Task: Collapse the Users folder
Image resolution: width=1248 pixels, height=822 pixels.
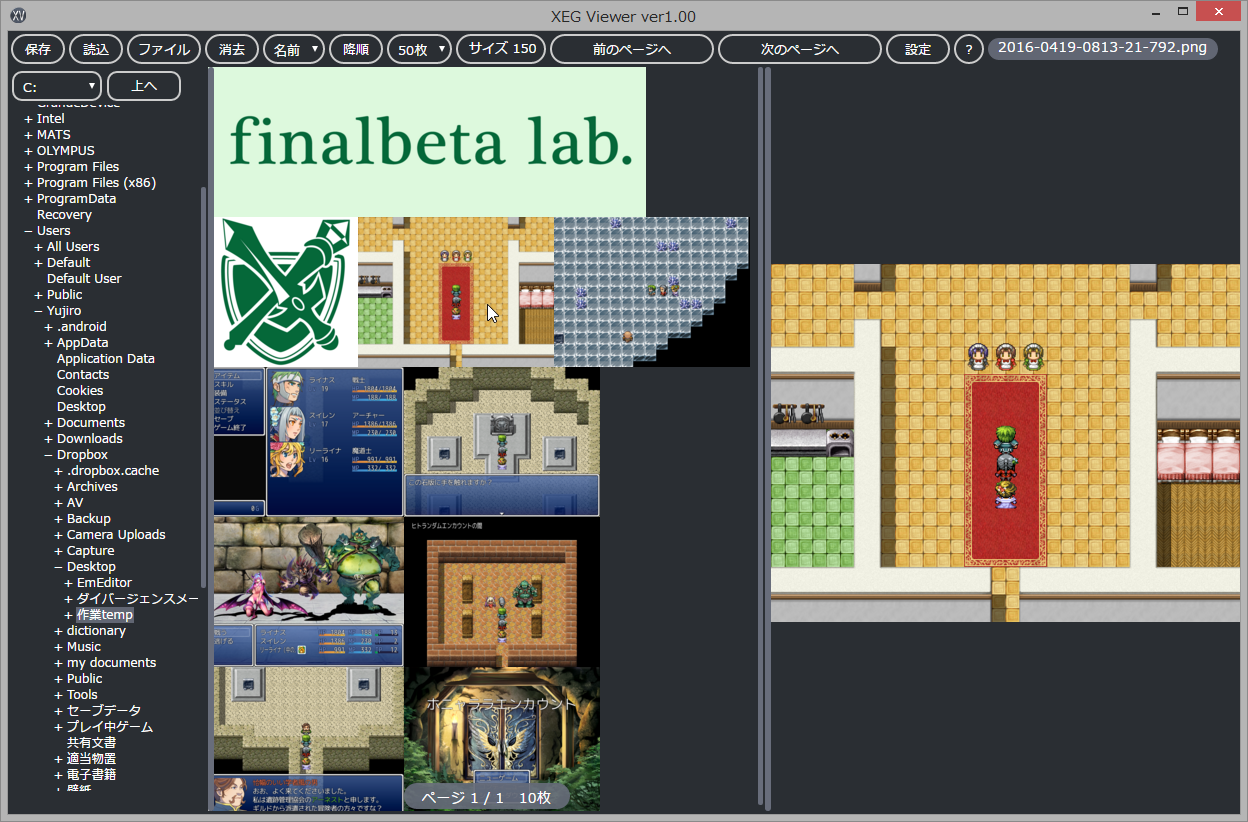Action: click(x=29, y=231)
